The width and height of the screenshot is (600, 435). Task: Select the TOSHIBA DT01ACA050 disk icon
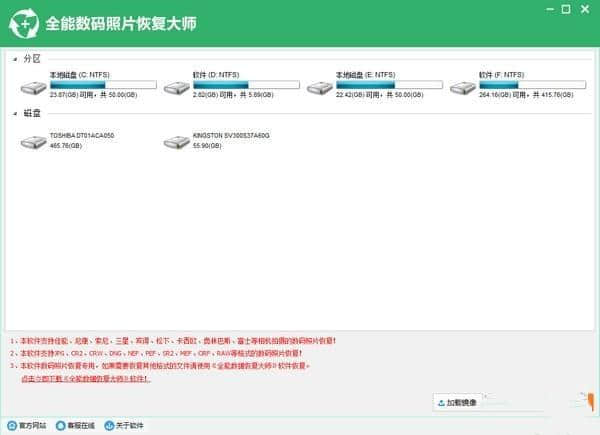(x=33, y=145)
